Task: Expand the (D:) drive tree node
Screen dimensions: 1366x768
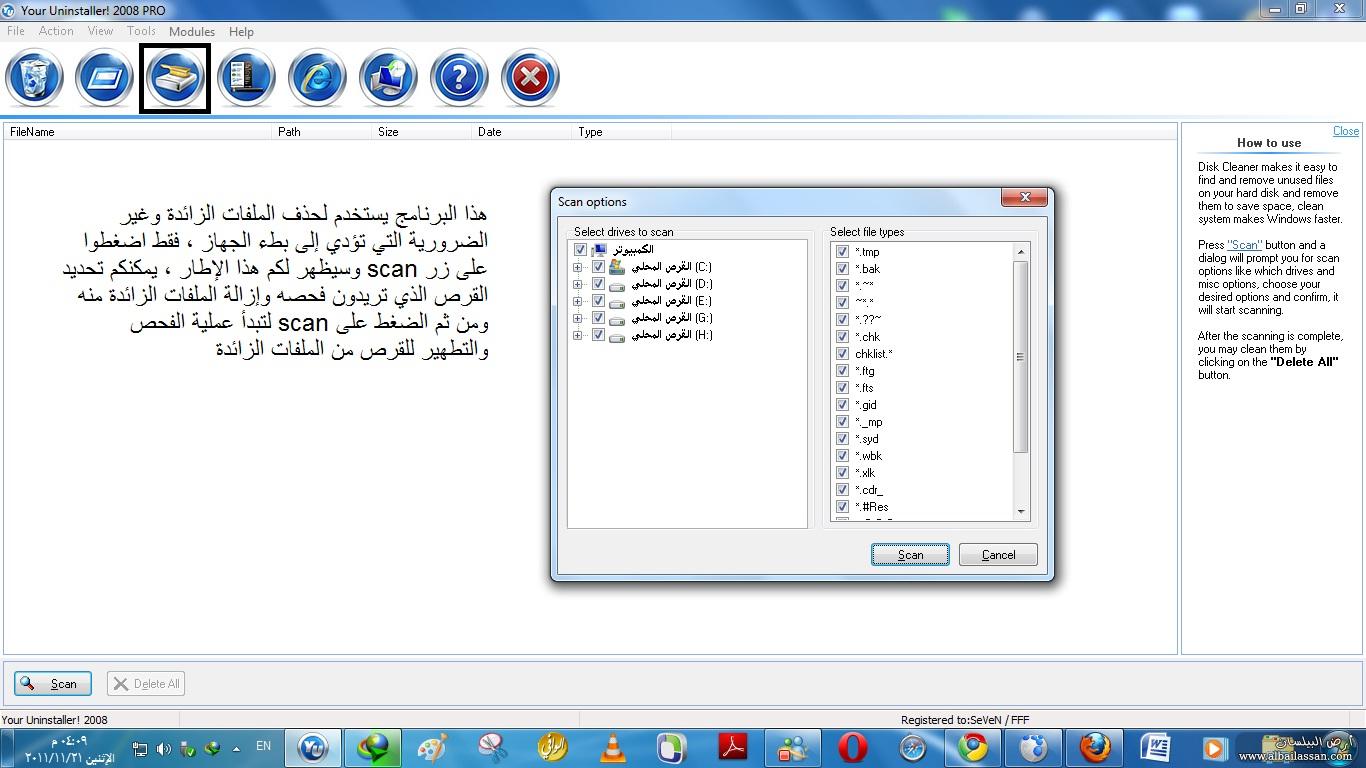Action: (577, 284)
